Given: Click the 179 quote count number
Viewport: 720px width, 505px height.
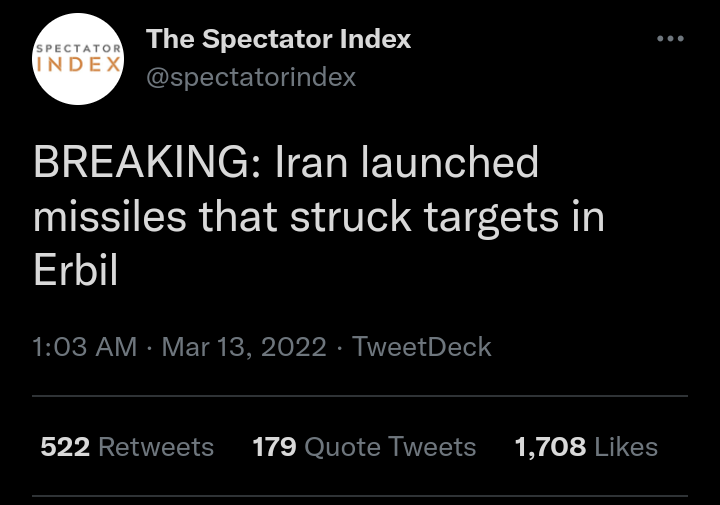Looking at the screenshot, I should pyautogui.click(x=275, y=446).
